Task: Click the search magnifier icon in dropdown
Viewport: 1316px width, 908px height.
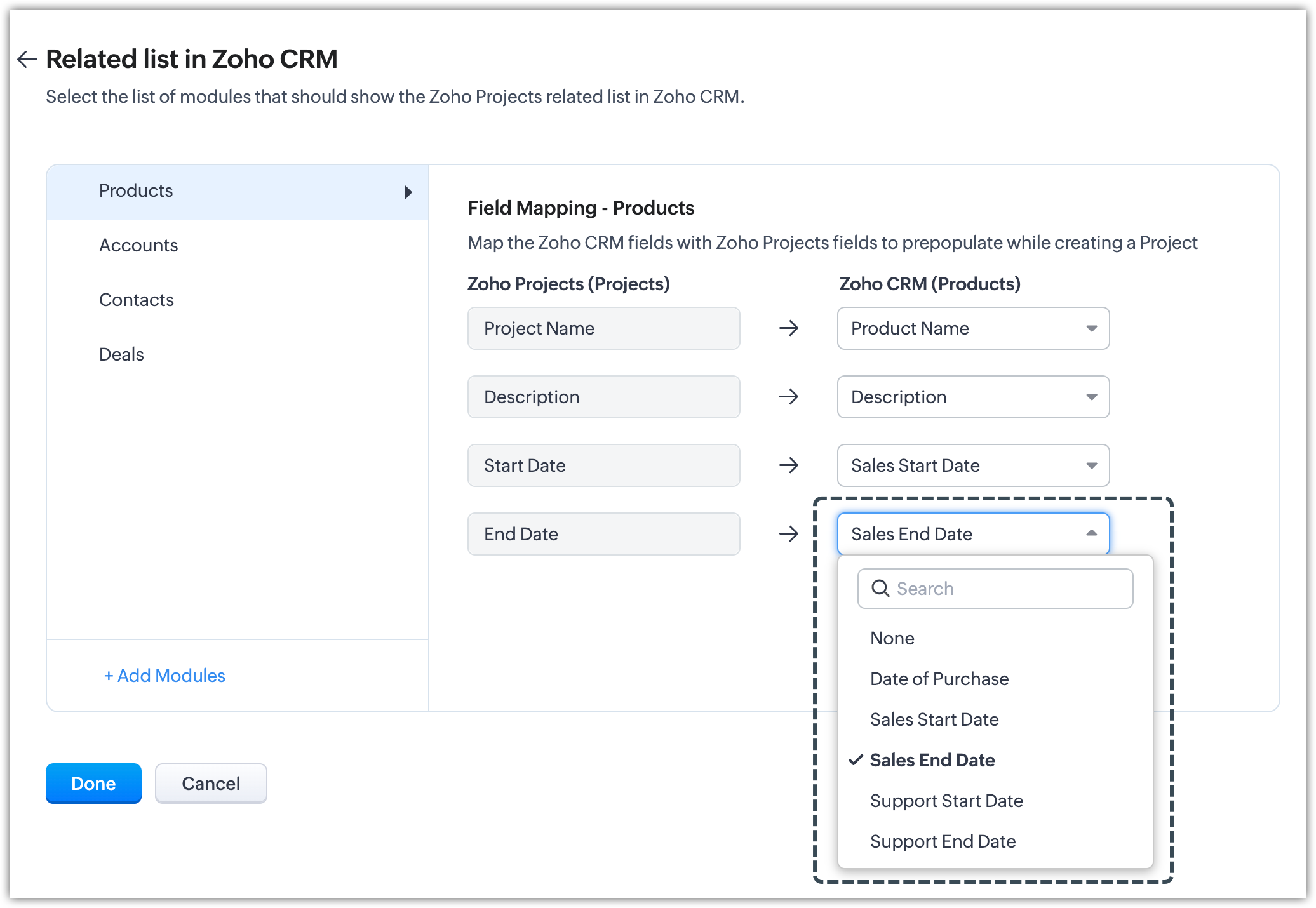Action: pyautogui.click(x=880, y=589)
